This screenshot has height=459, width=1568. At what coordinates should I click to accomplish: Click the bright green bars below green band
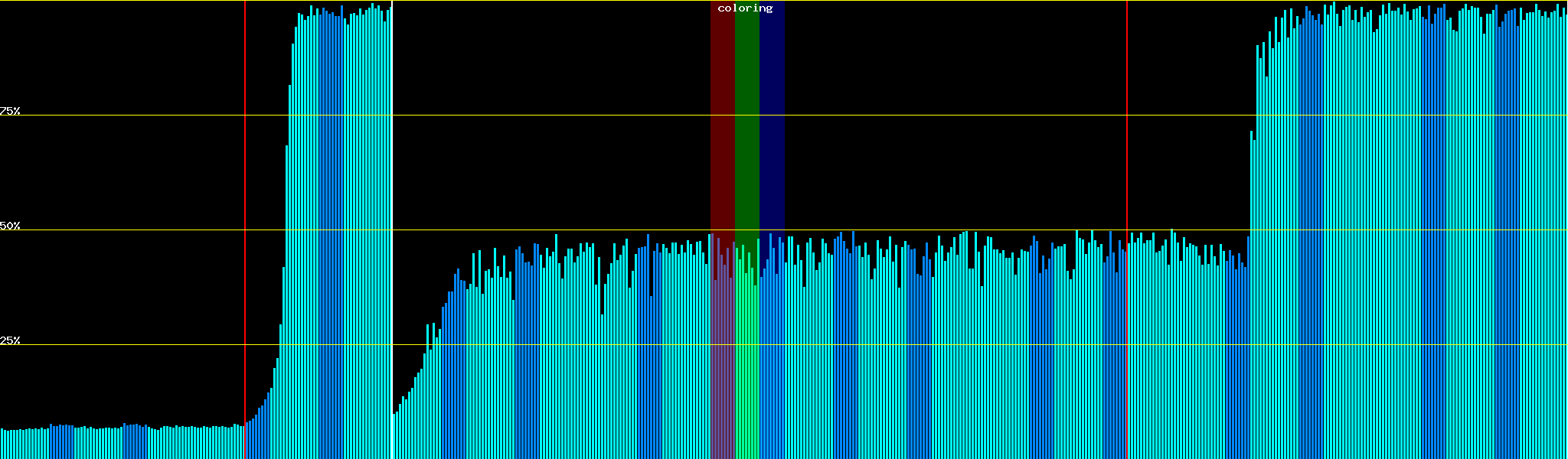coord(746,367)
